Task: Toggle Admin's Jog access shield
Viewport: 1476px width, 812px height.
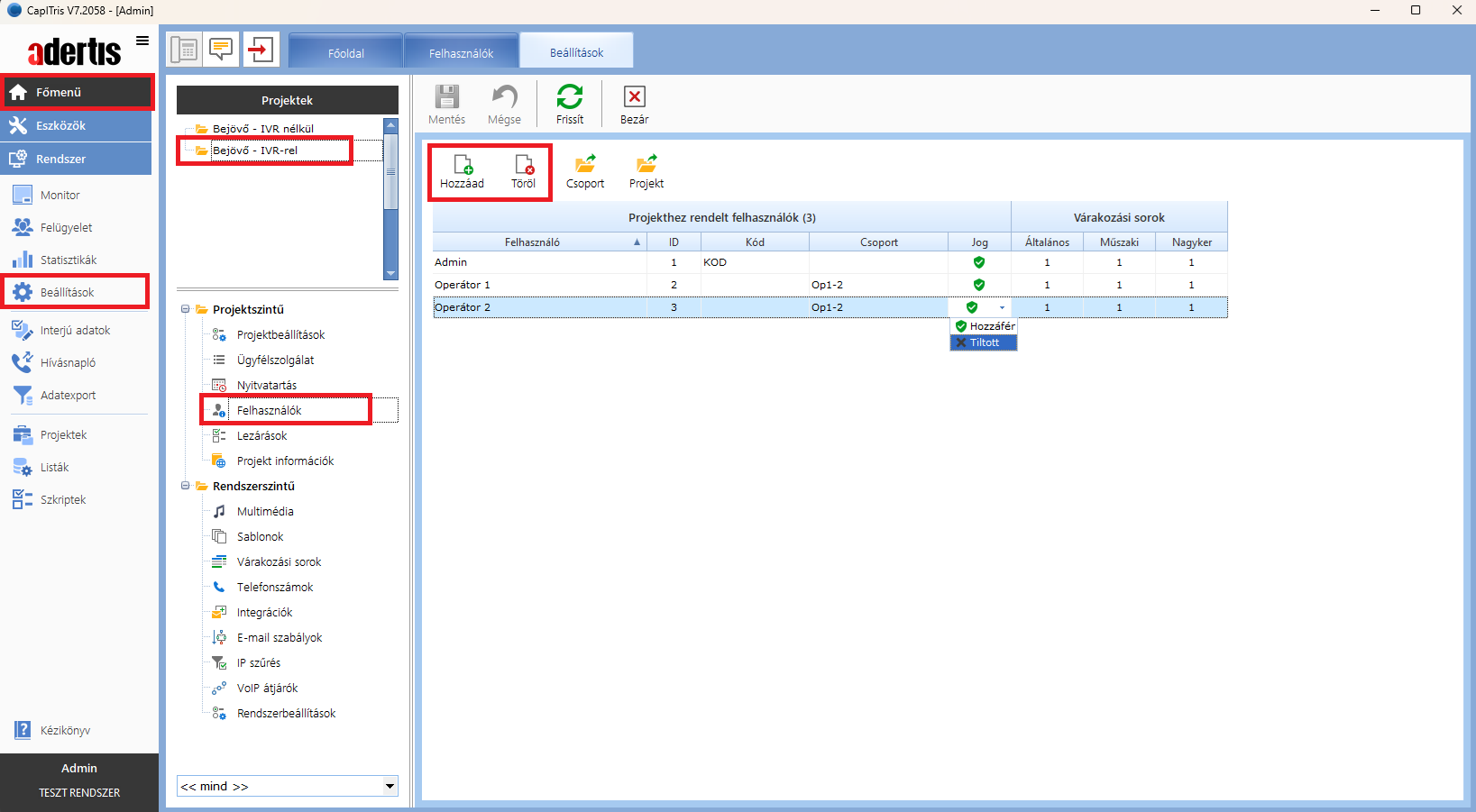Action: (979, 262)
